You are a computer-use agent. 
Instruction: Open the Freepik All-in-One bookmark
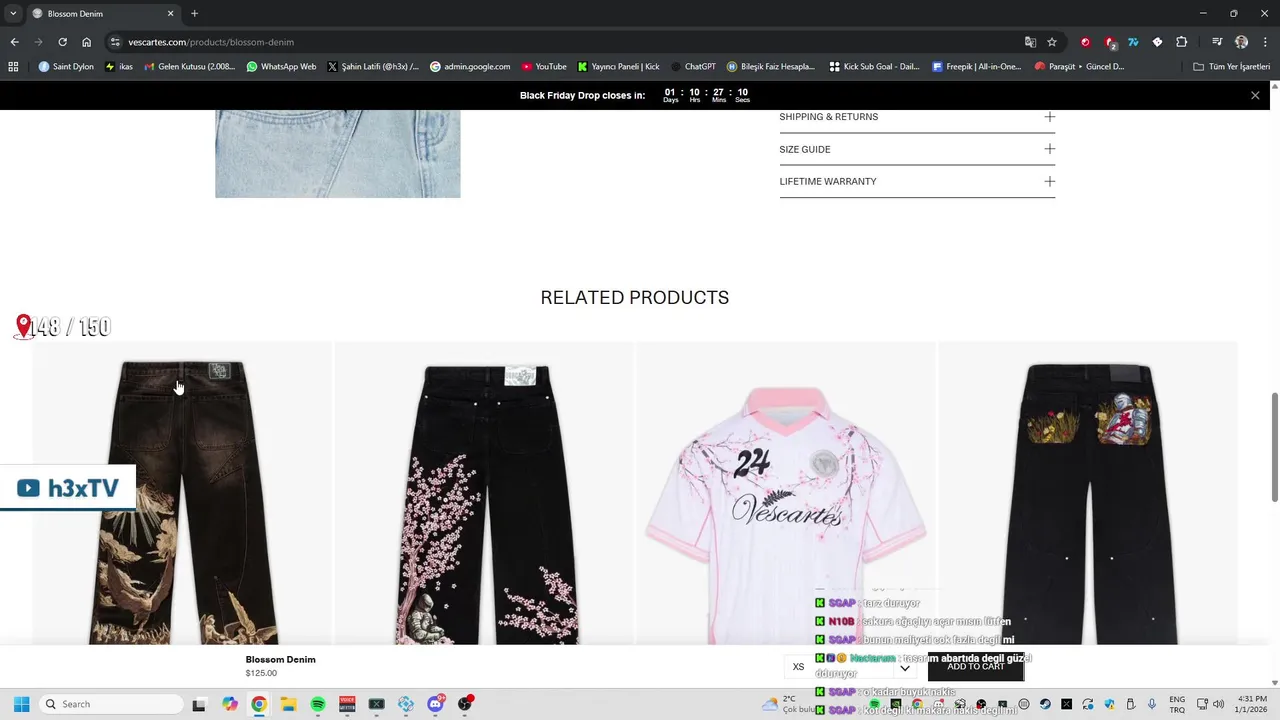(977, 67)
